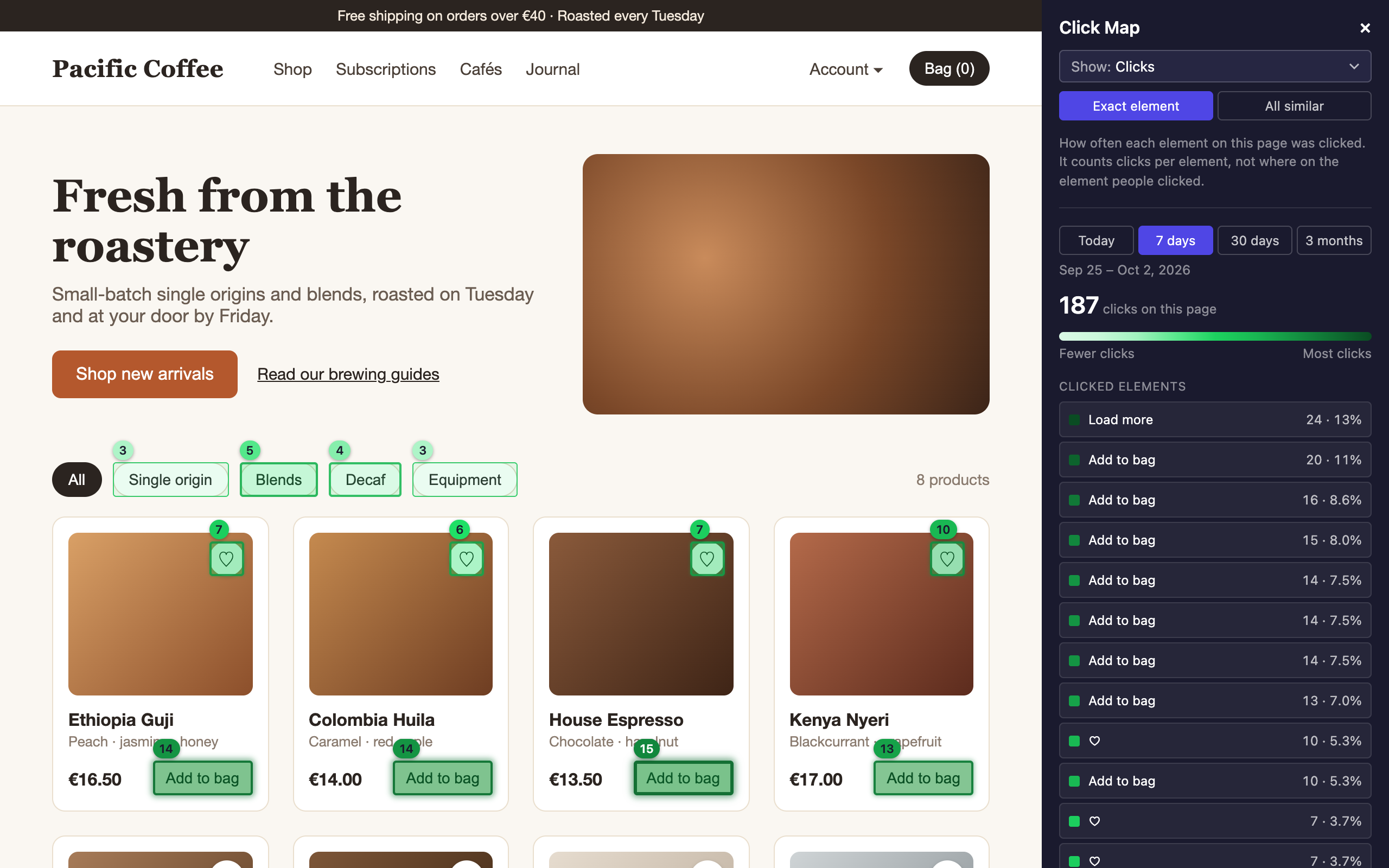Select Add to bag row showing 15 · 8.0%

pyautogui.click(x=1214, y=540)
